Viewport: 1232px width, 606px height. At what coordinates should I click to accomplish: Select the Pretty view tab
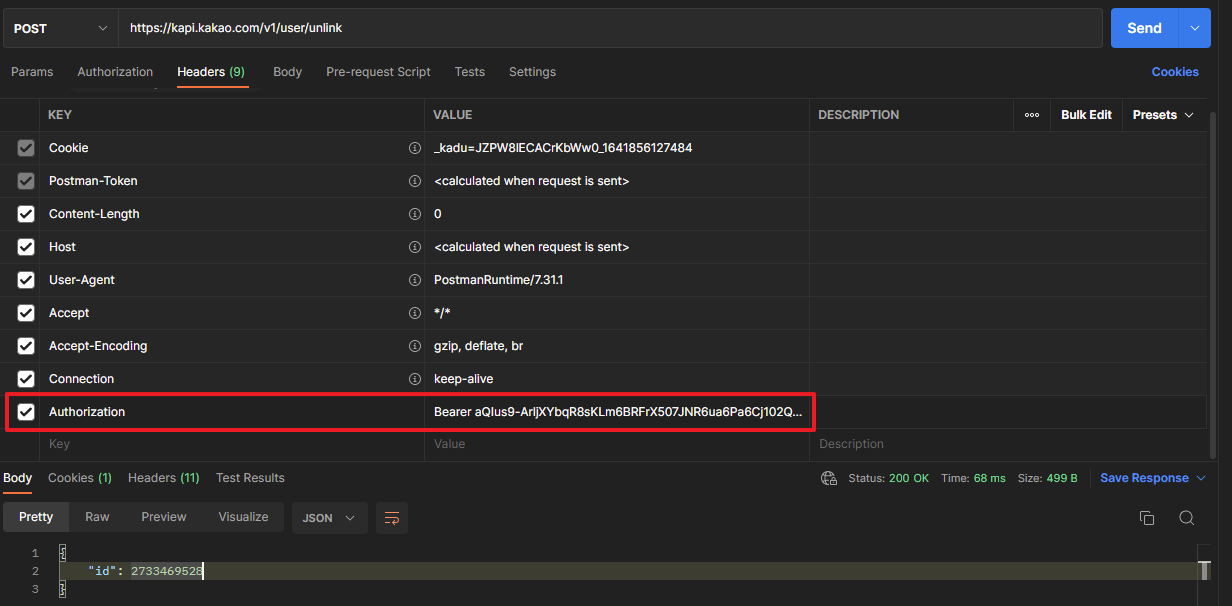(x=36, y=517)
